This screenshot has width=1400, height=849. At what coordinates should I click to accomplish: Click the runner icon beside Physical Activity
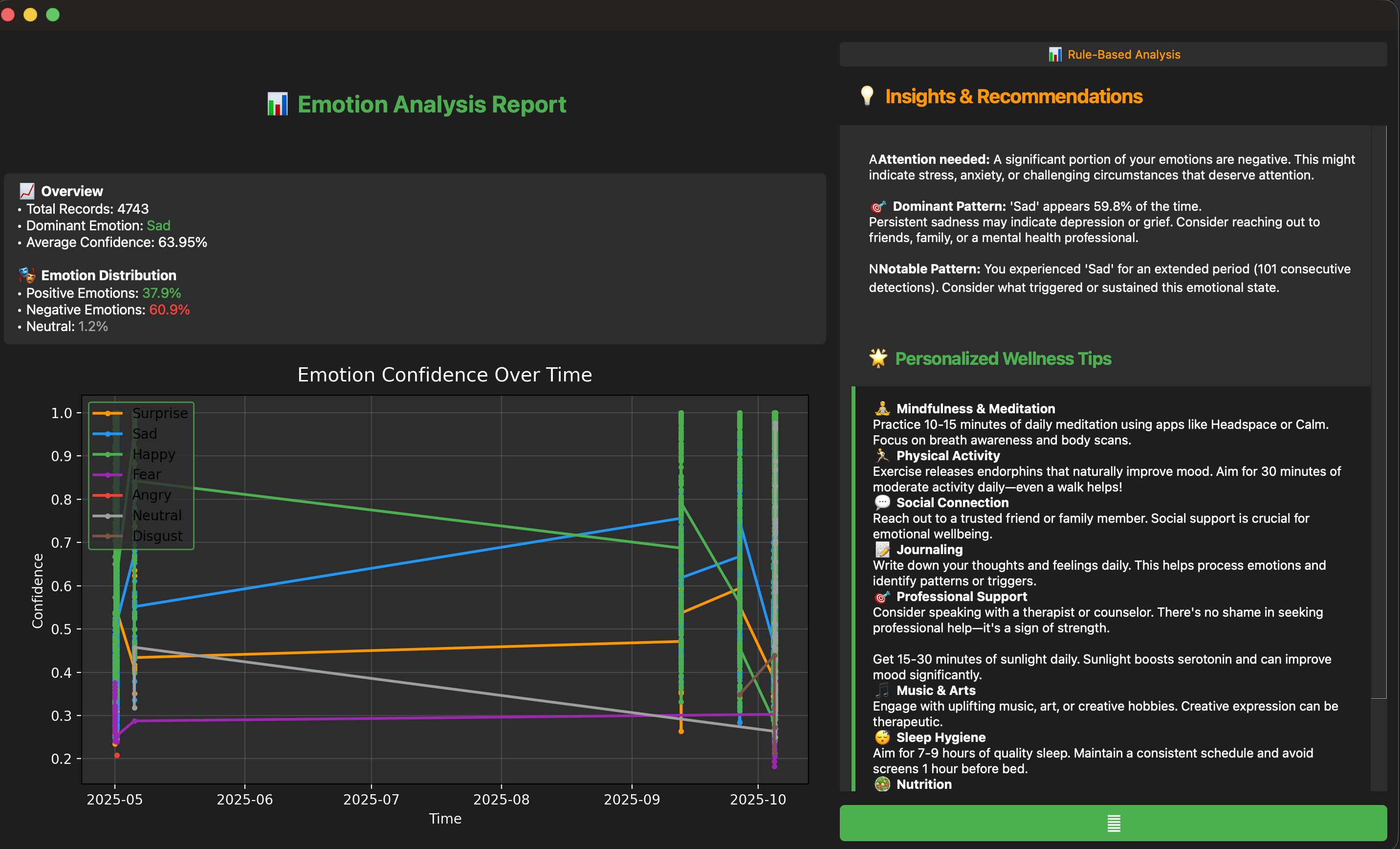click(x=882, y=456)
